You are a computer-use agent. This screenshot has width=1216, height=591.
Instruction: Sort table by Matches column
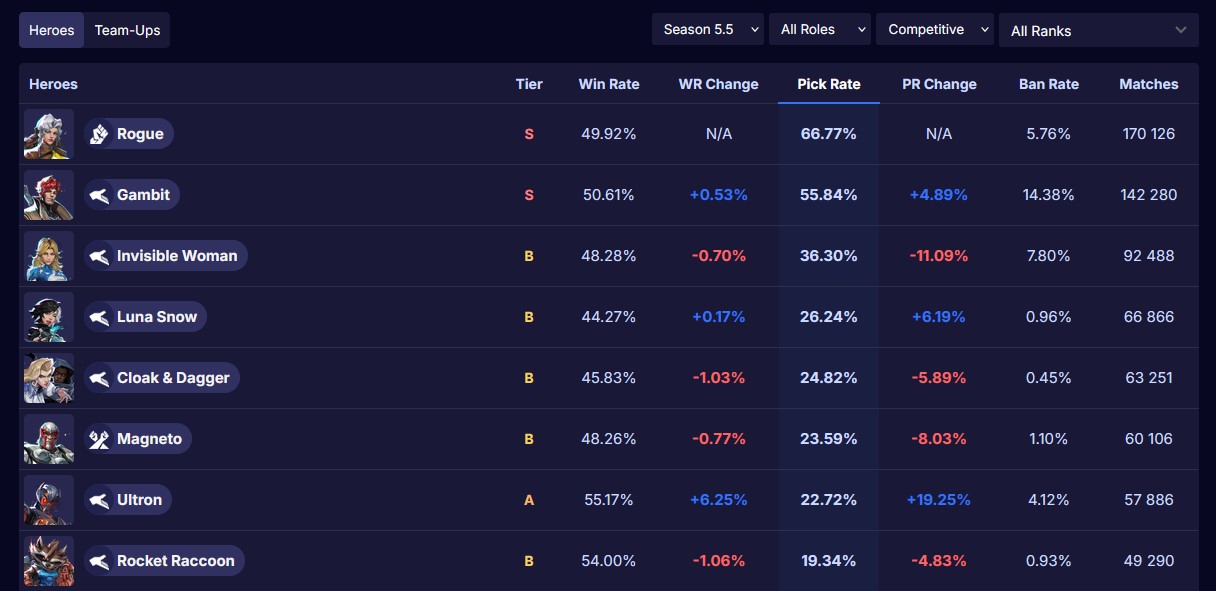pos(1149,84)
